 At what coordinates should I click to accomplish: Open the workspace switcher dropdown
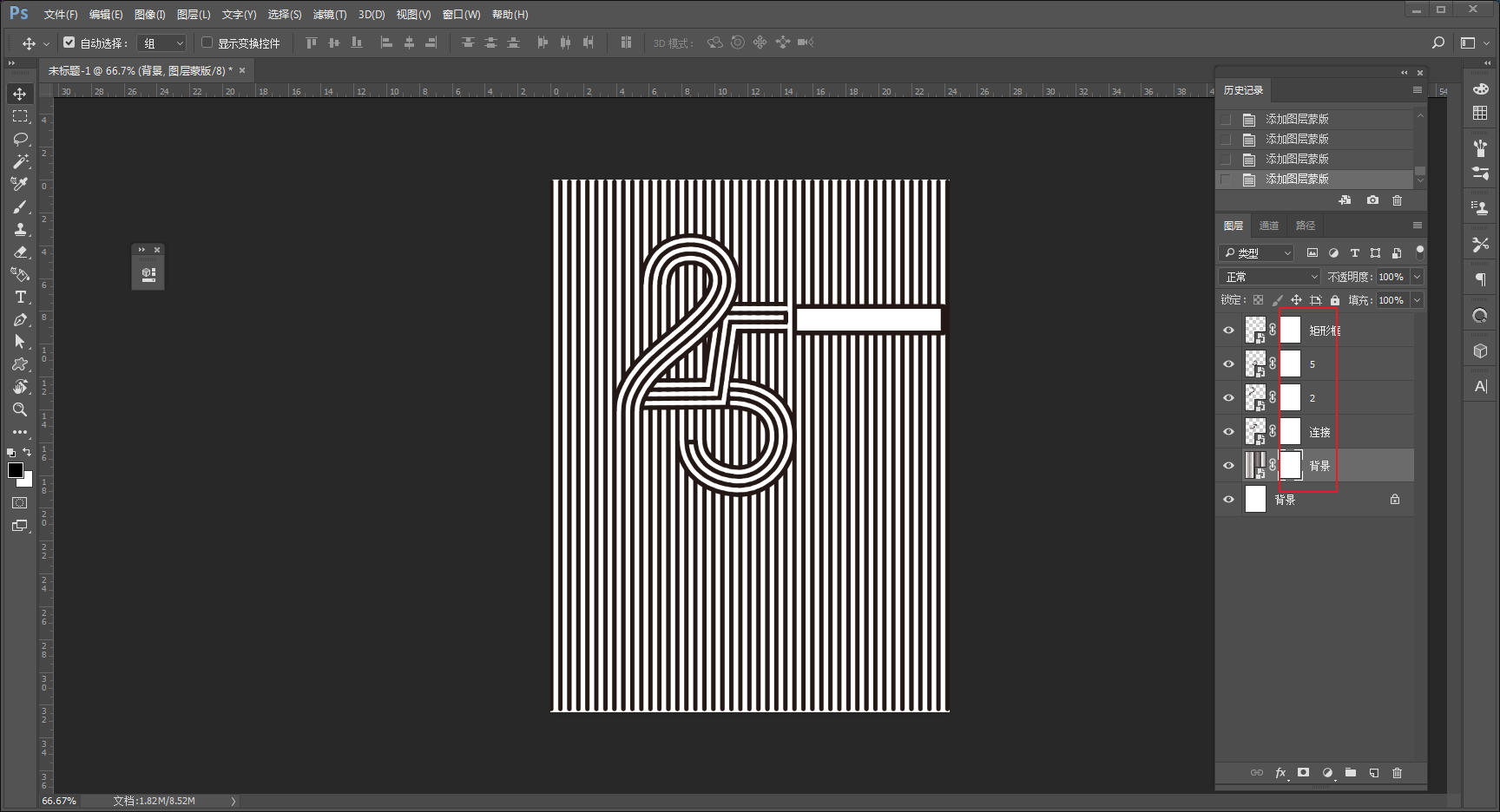click(x=1473, y=43)
